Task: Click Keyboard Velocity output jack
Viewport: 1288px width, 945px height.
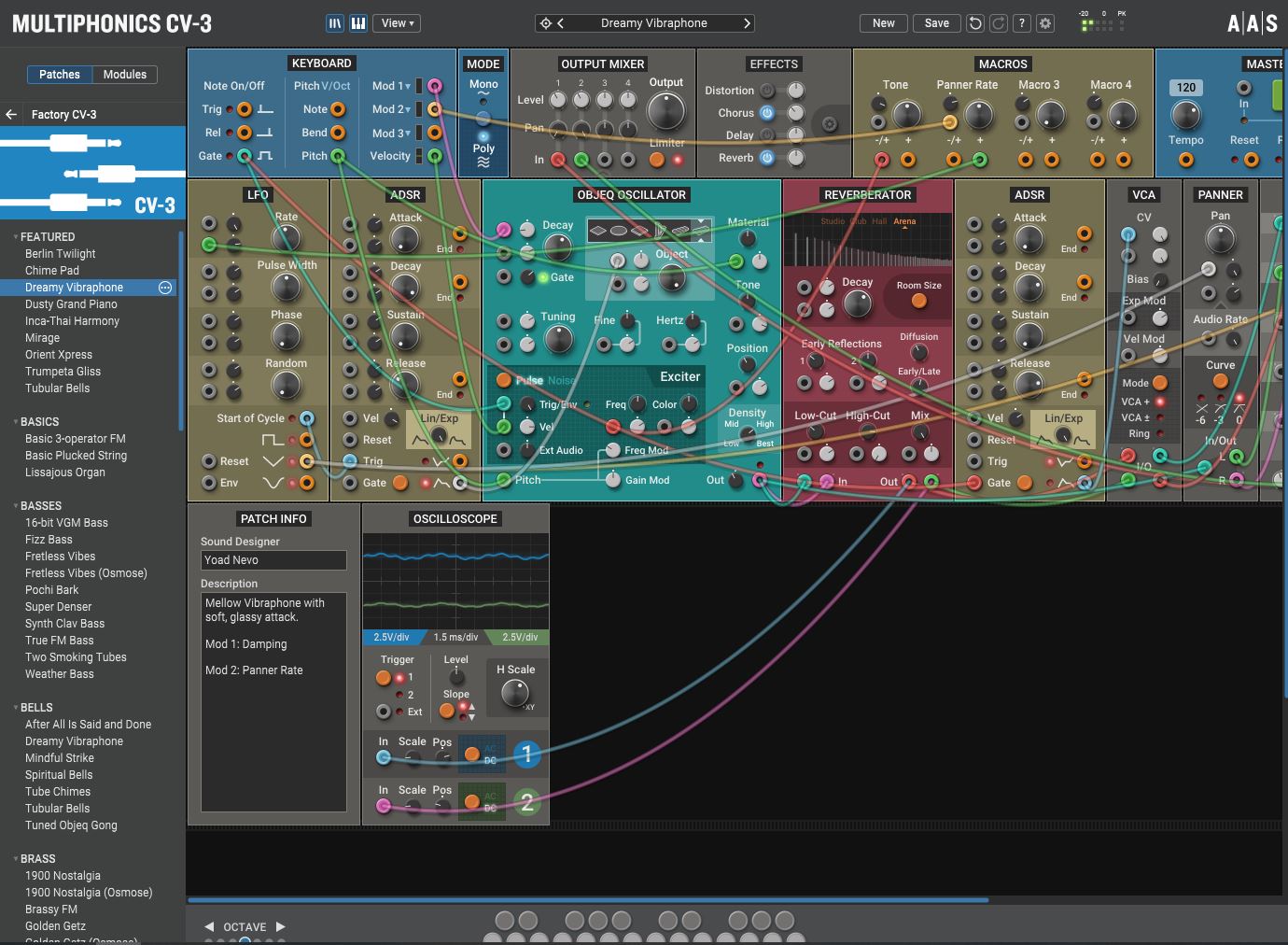Action: (x=435, y=156)
